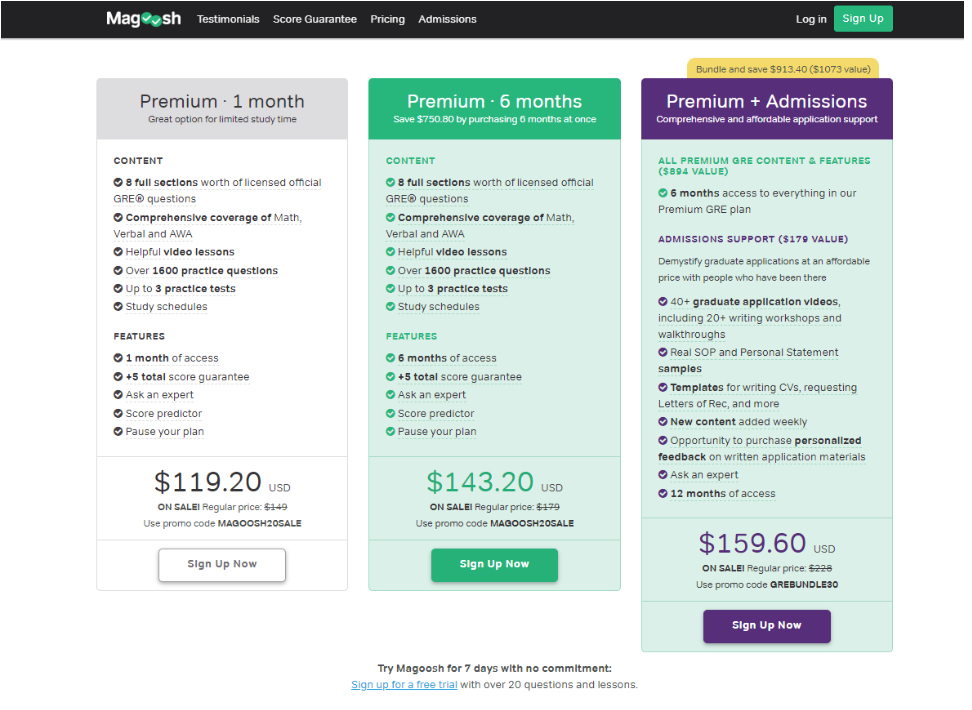Click checkmark icon beside Study schedules, 1 month plan
This screenshot has width=972, height=710.
[x=118, y=307]
